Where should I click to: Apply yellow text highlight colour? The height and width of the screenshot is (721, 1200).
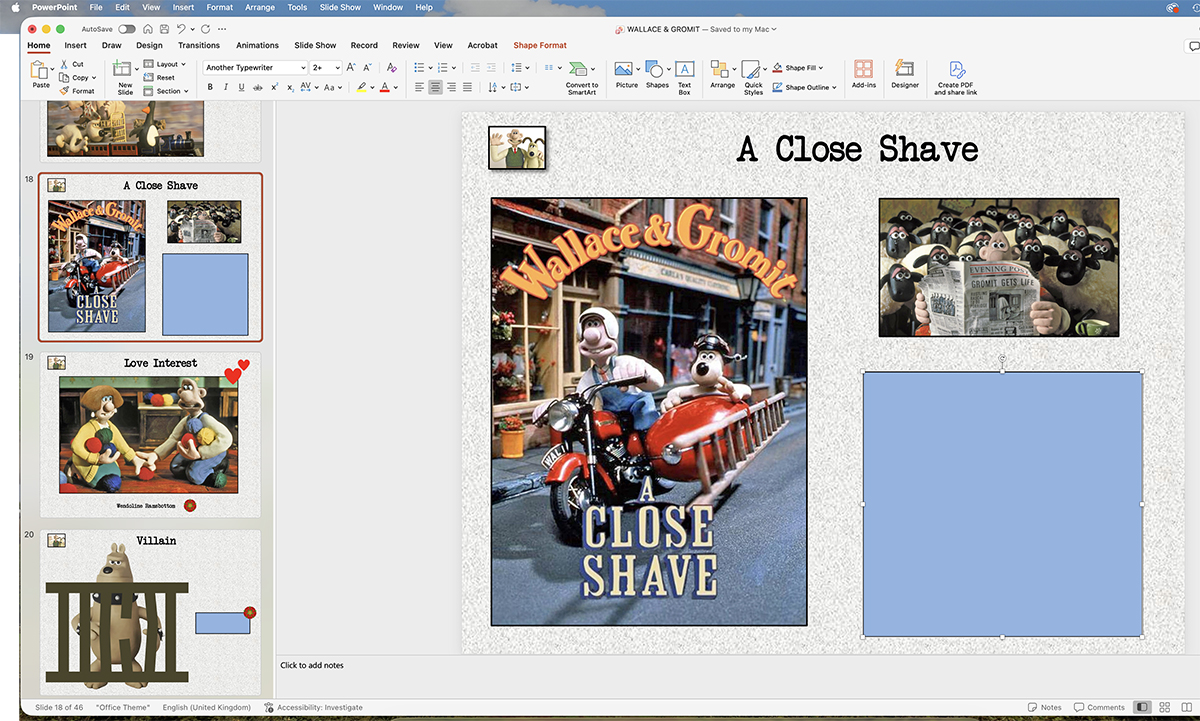point(362,87)
